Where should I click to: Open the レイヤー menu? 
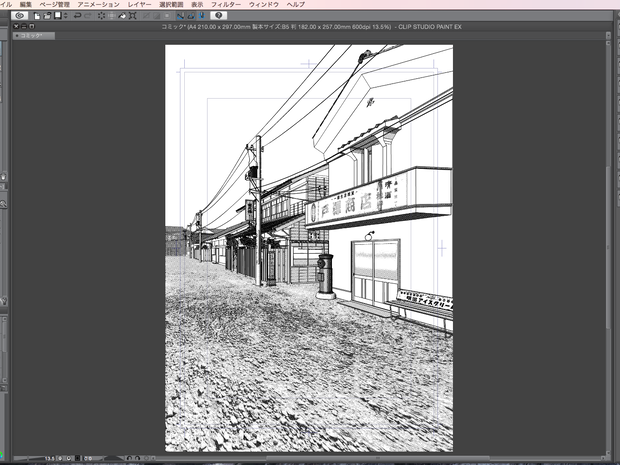pos(139,4)
